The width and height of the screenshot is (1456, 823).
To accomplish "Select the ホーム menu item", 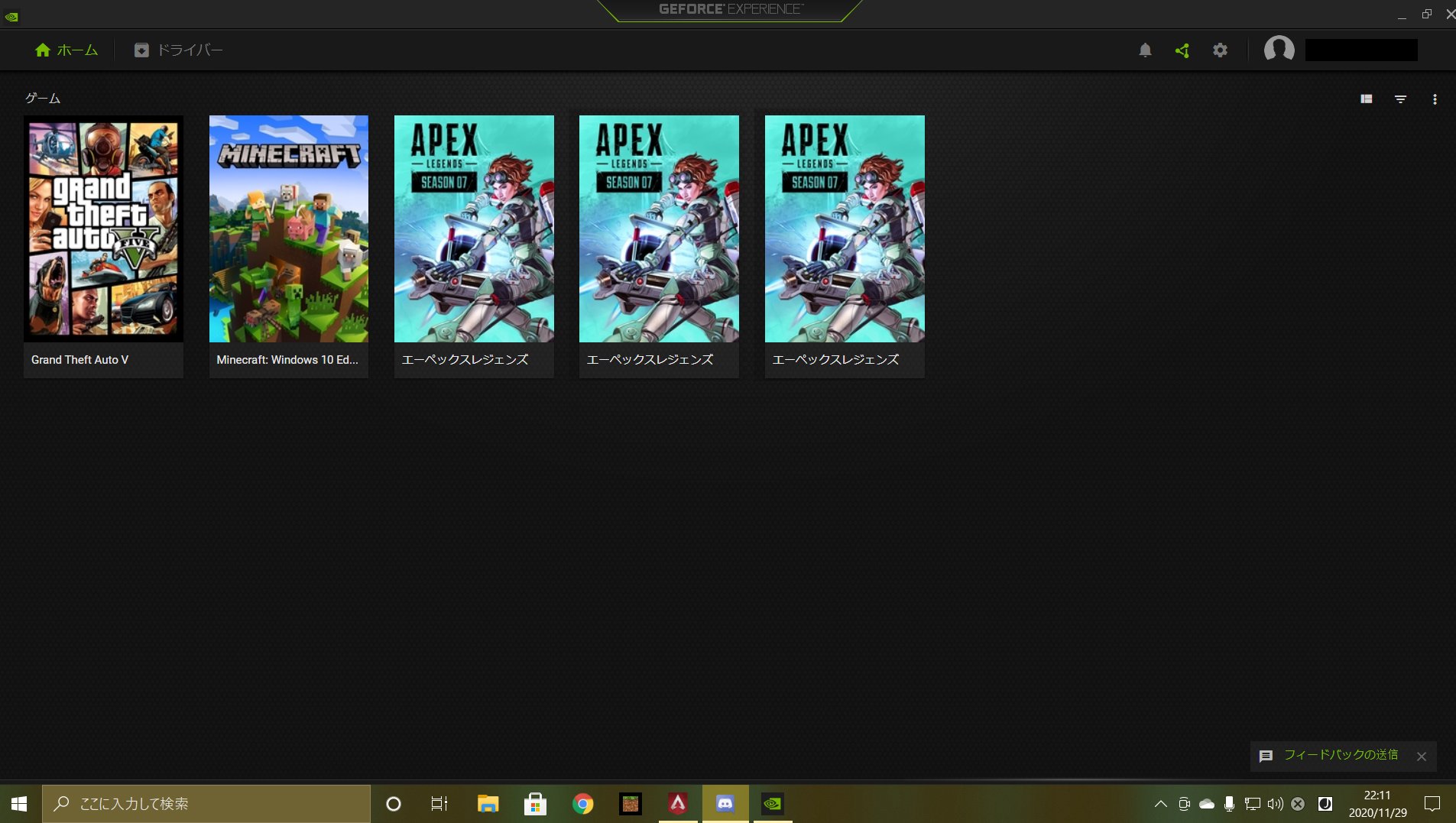I will [x=76, y=50].
